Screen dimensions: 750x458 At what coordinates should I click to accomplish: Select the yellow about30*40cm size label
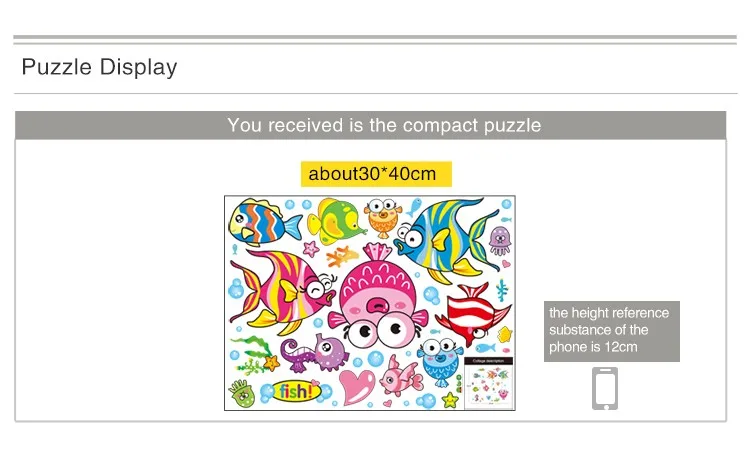tap(376, 174)
